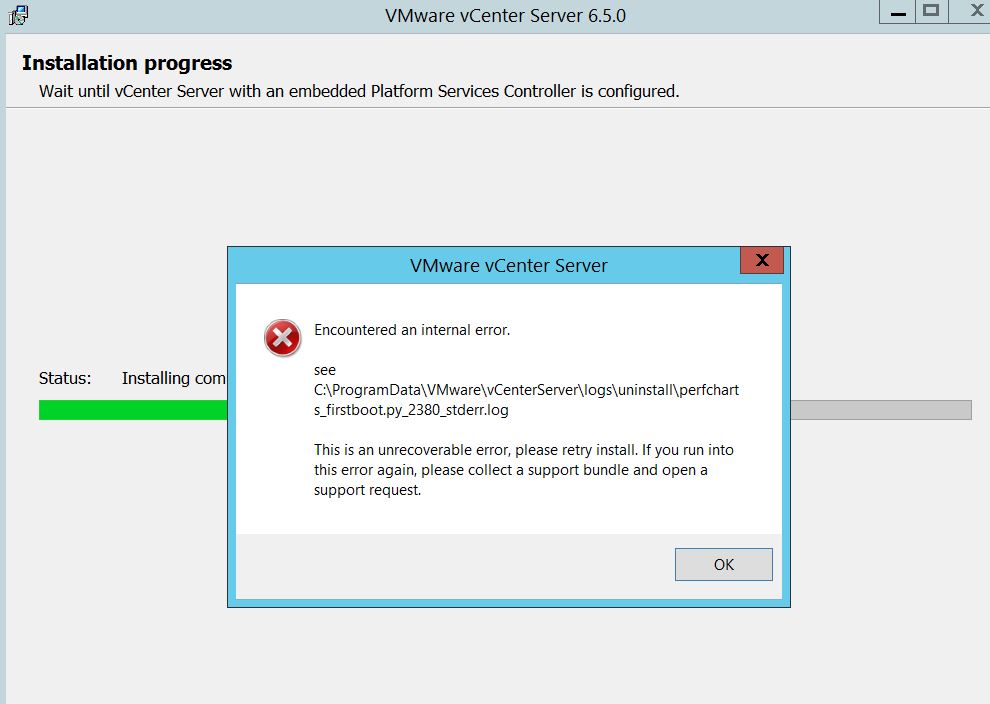Screen dimensions: 990x704
Task: Click the red error icon in the dialog
Action: (282, 338)
